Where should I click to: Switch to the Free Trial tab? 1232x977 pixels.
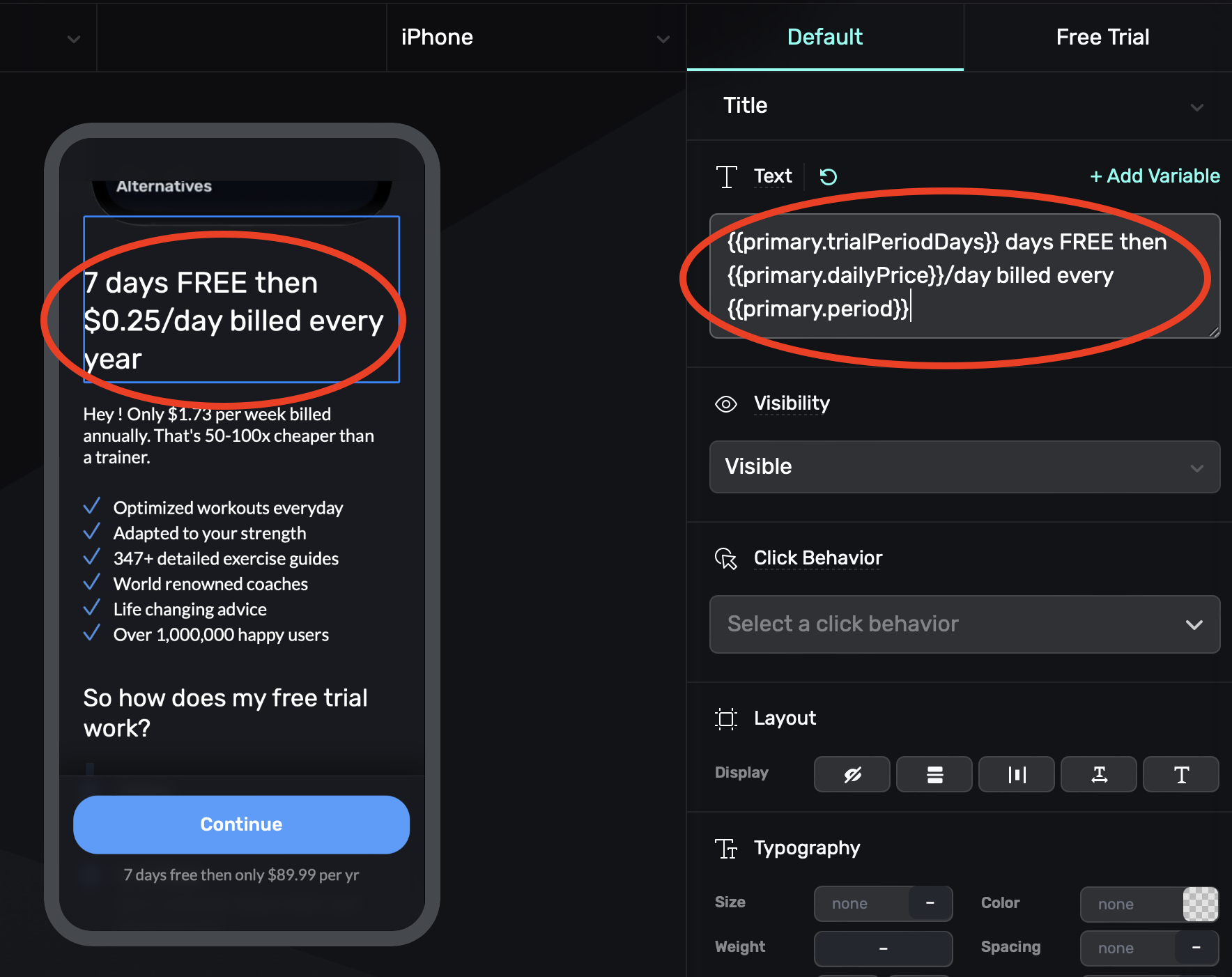click(1102, 38)
